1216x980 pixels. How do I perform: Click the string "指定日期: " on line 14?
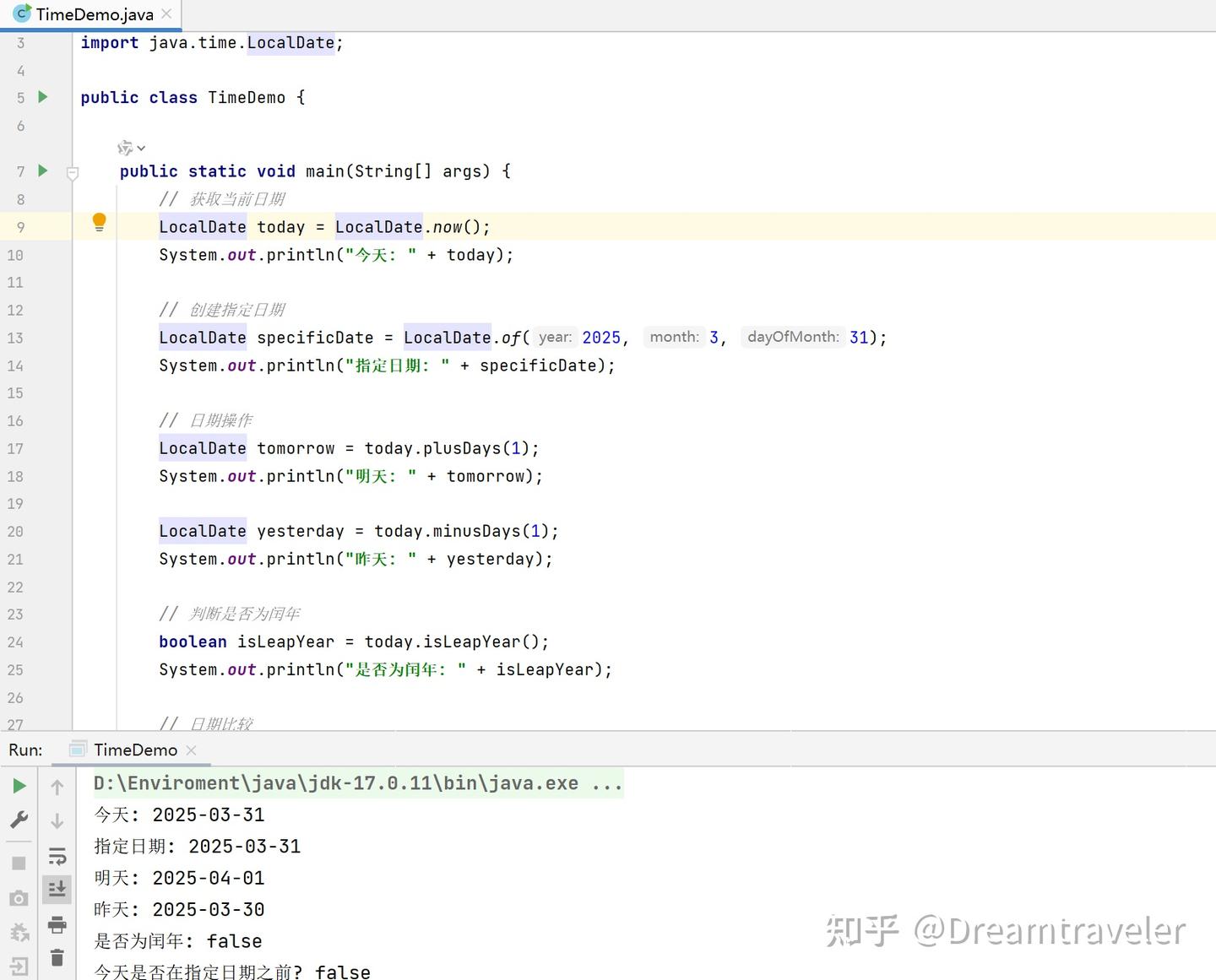pyautogui.click(x=398, y=365)
